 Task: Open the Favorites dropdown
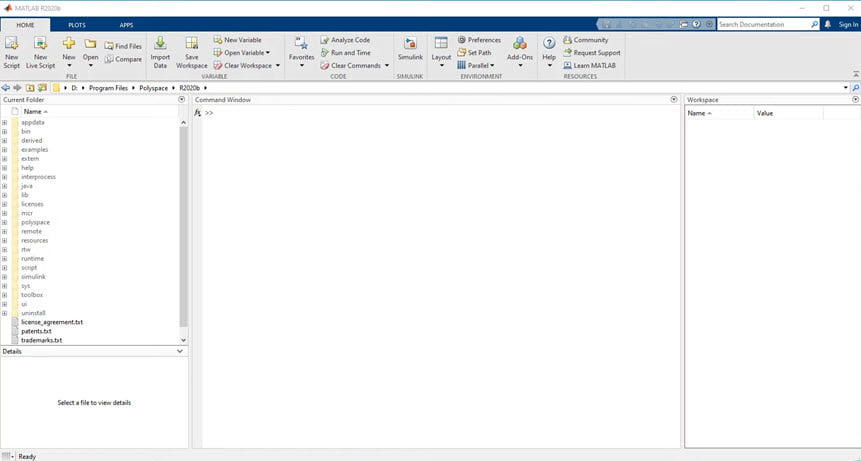301,66
